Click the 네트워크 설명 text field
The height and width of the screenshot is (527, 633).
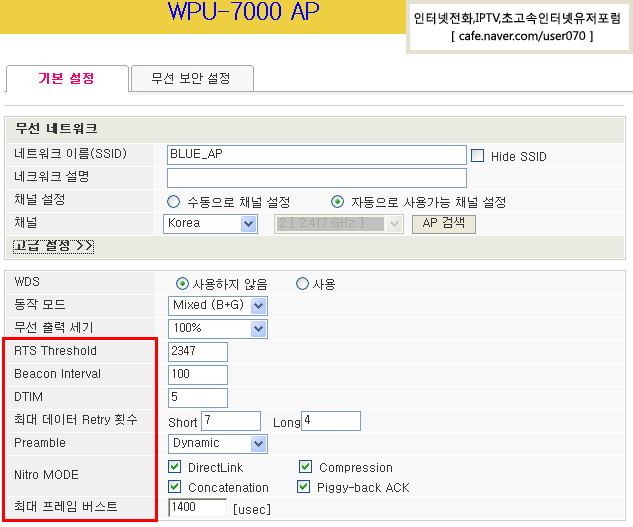(x=316, y=178)
